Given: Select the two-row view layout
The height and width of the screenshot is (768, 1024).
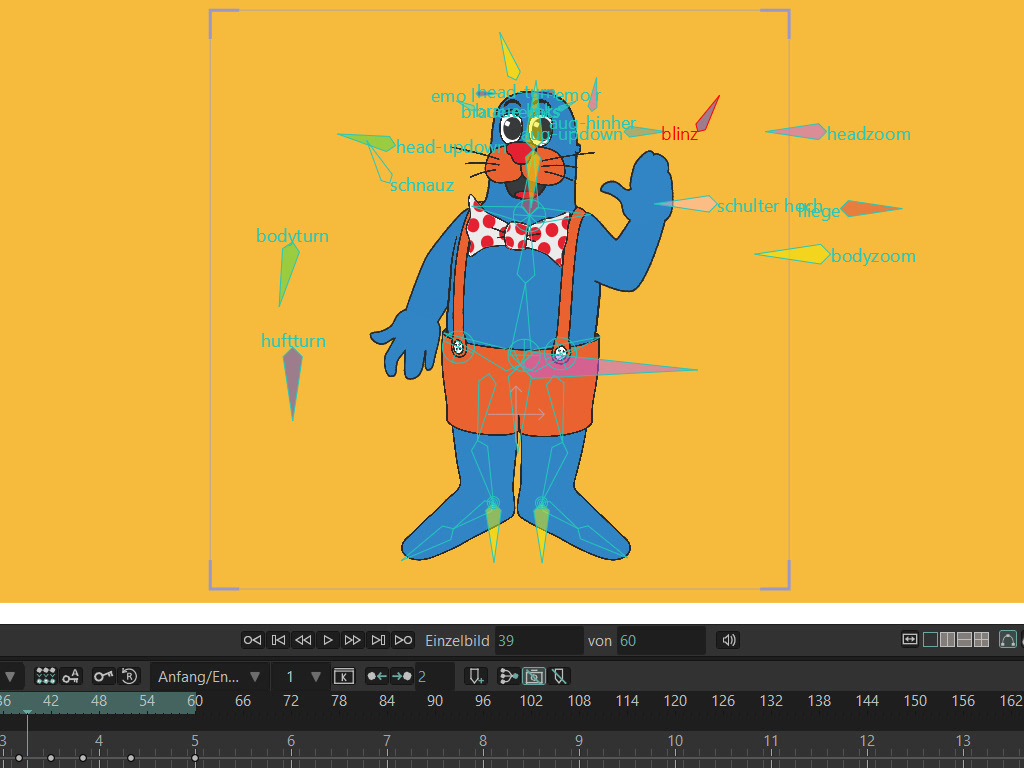Looking at the screenshot, I should tap(964, 639).
